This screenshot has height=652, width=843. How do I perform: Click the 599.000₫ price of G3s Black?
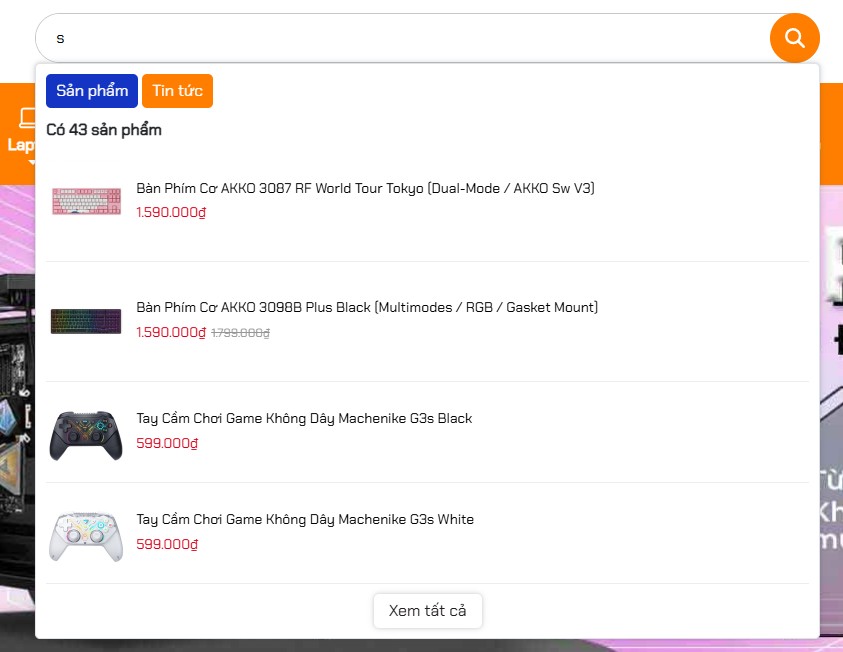pos(167,443)
